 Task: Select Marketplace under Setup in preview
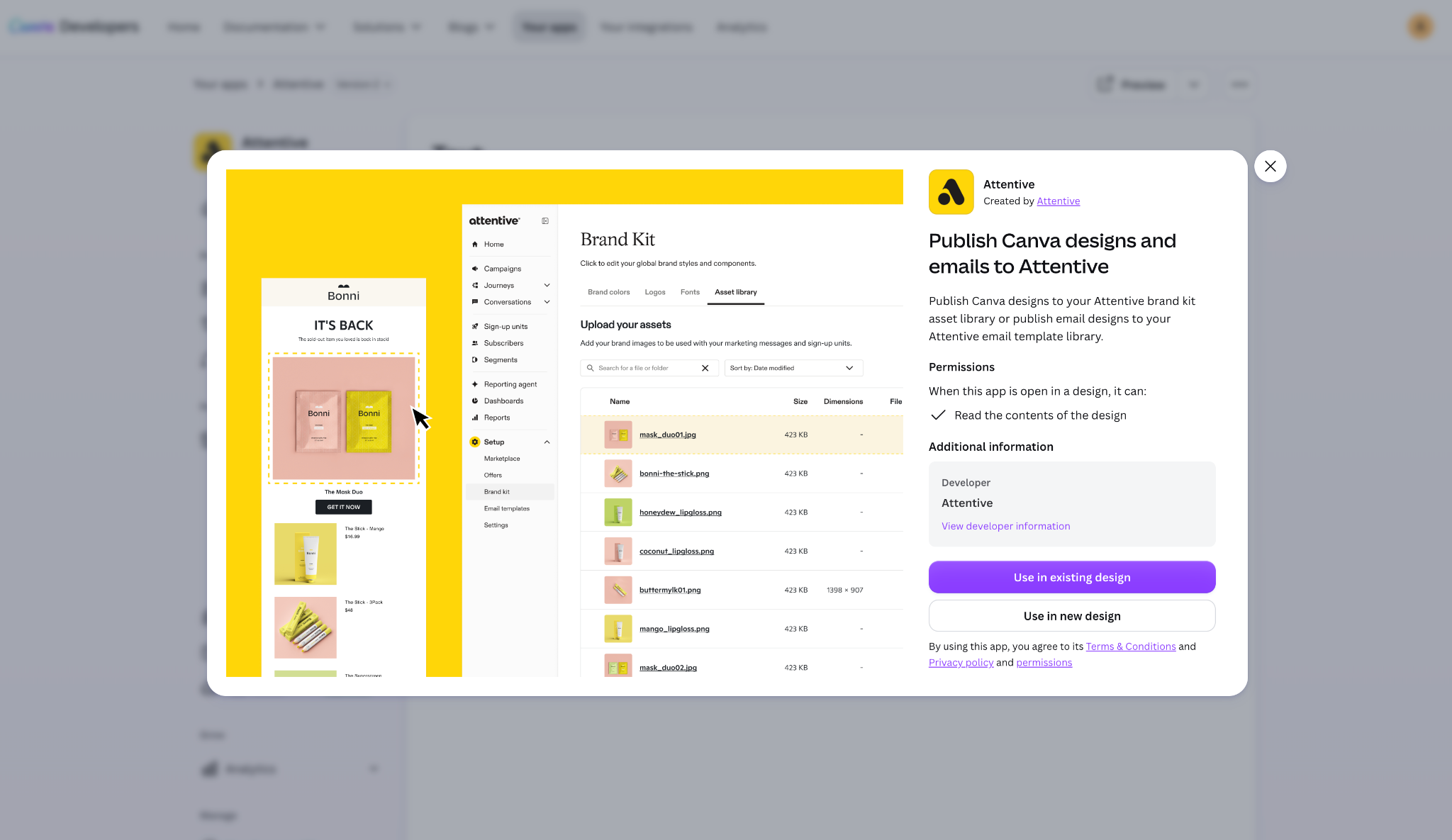pos(502,459)
